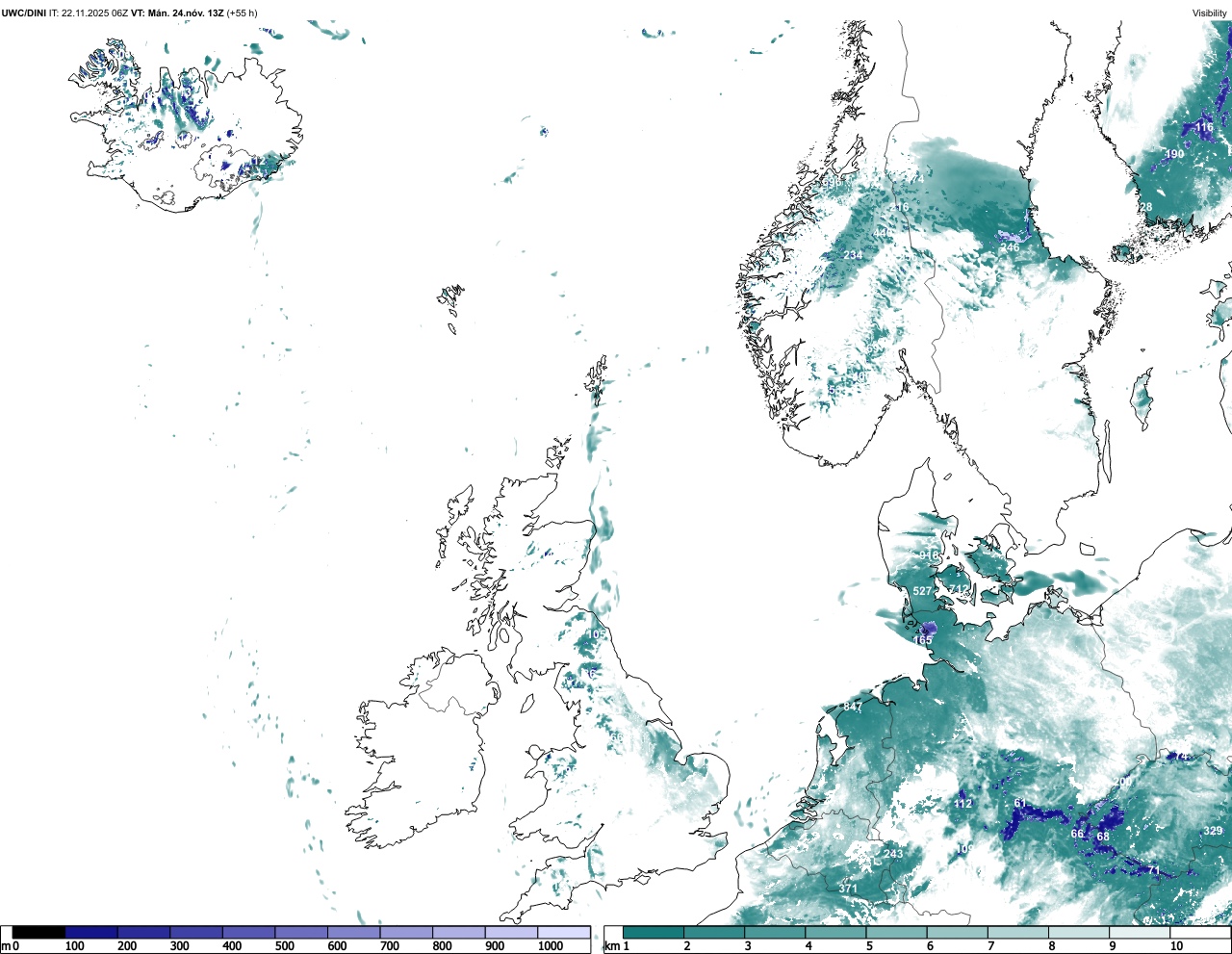Select the 9–10 km near-white swatch
The width and height of the screenshot is (1232, 954).
pyautogui.click(x=1139, y=932)
